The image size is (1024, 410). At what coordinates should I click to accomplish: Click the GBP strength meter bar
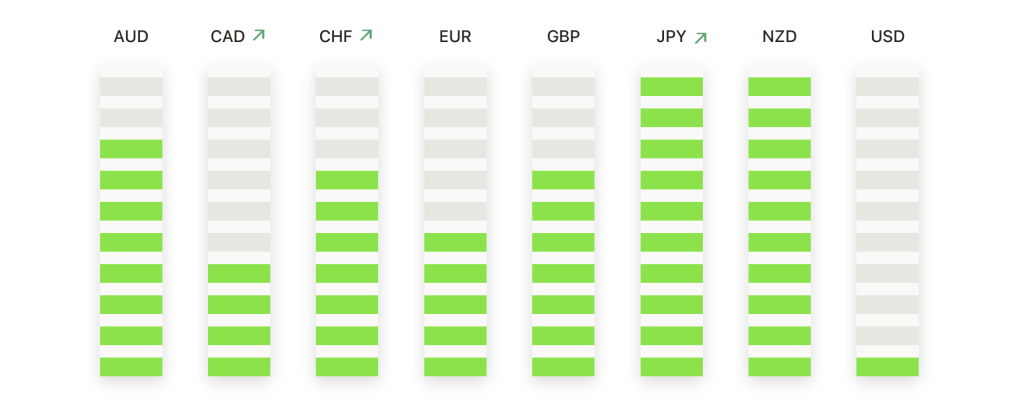click(x=563, y=226)
